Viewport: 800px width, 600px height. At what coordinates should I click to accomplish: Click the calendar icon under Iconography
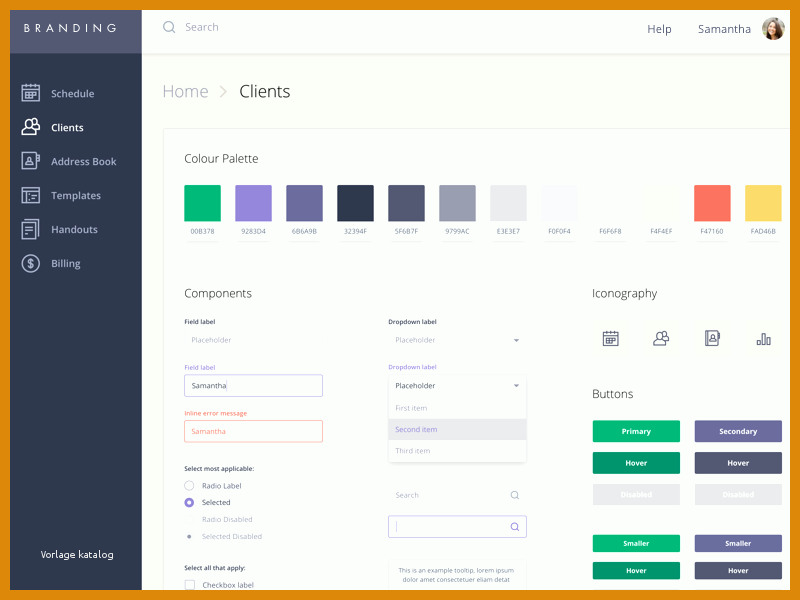610,338
